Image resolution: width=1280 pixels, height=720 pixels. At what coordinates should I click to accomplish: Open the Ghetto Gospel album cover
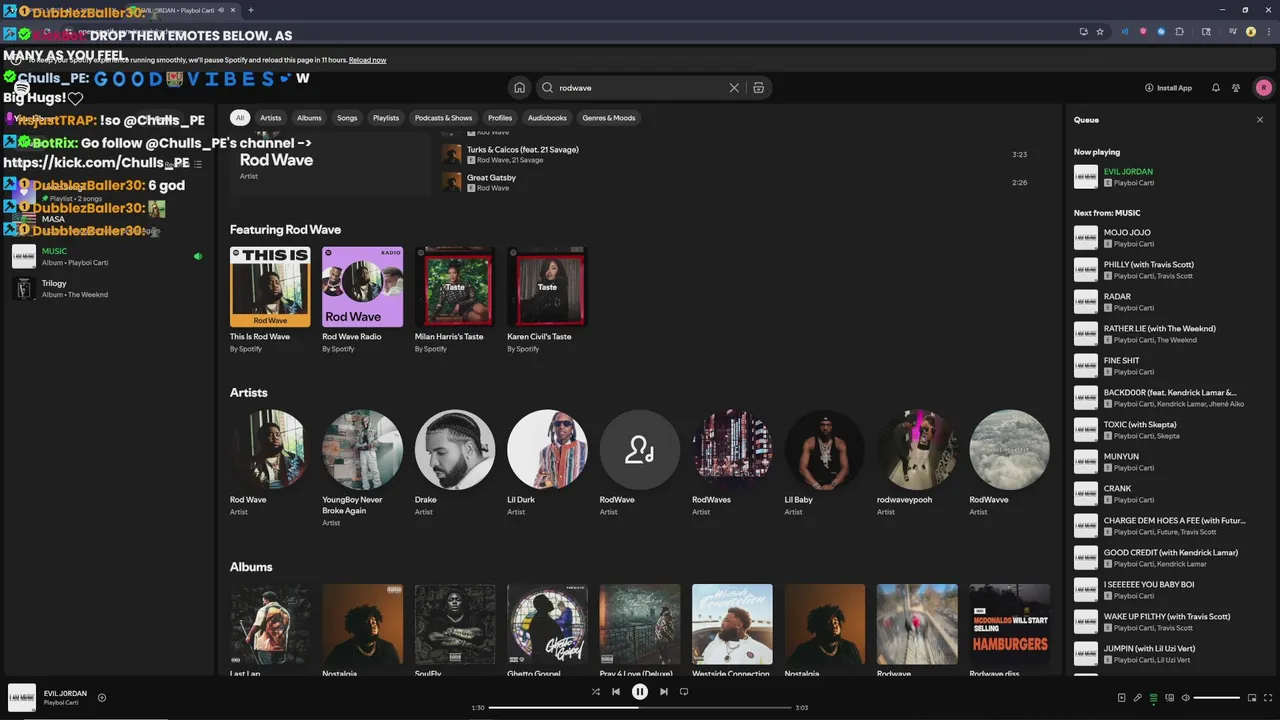[x=547, y=624]
